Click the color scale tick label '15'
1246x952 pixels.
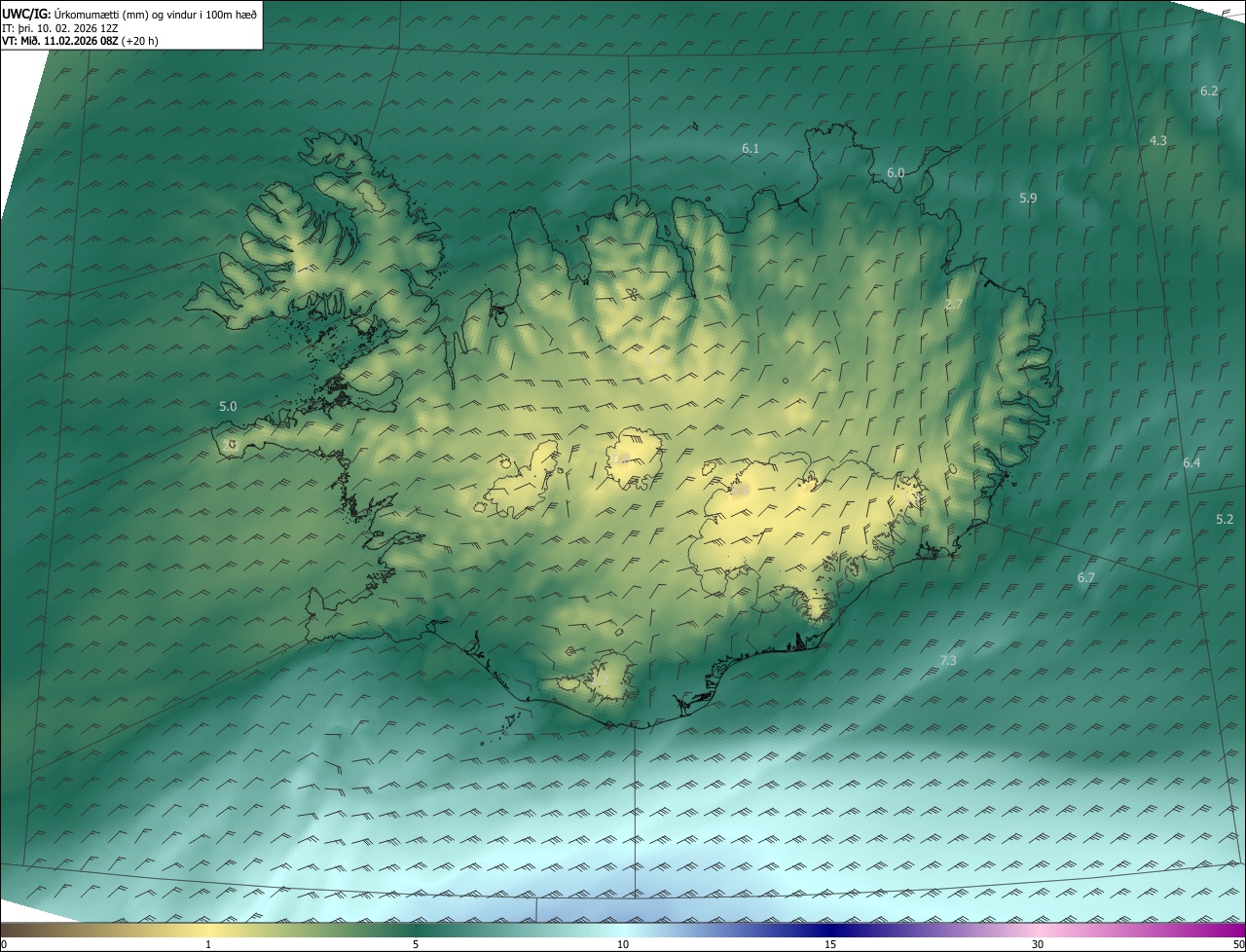(x=830, y=944)
